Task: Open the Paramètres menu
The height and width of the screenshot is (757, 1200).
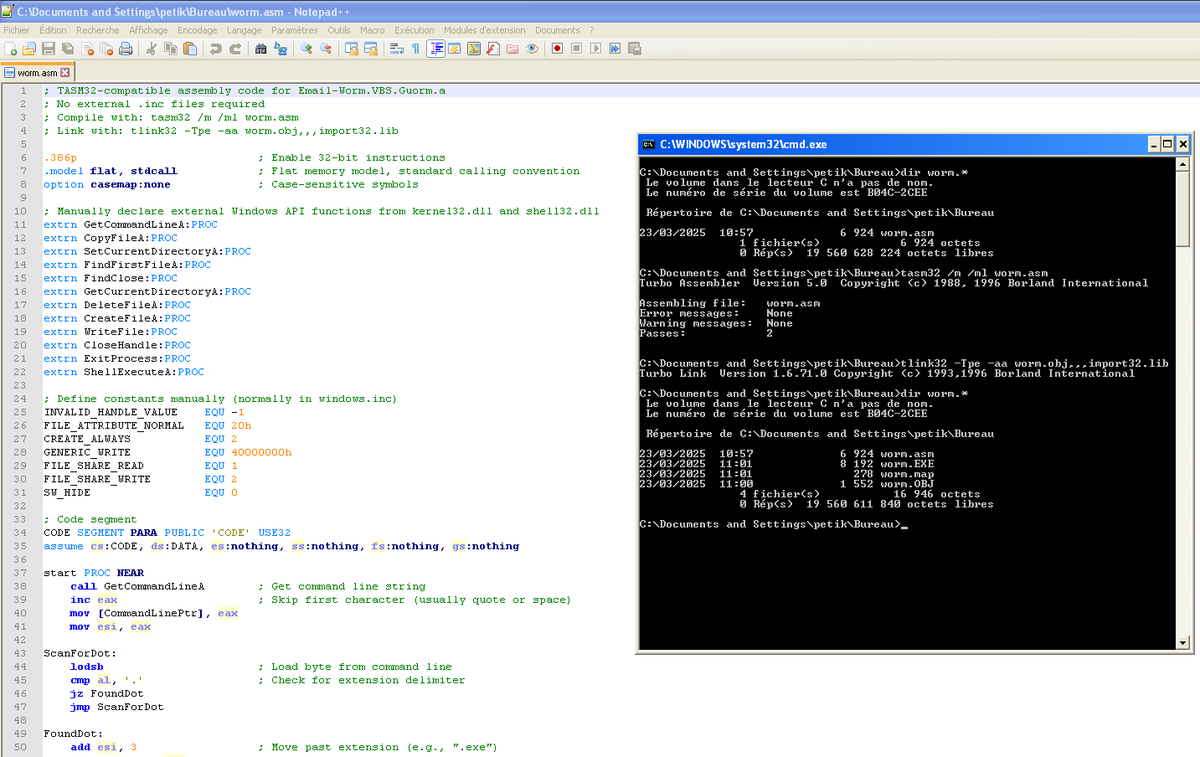Action: coord(294,30)
